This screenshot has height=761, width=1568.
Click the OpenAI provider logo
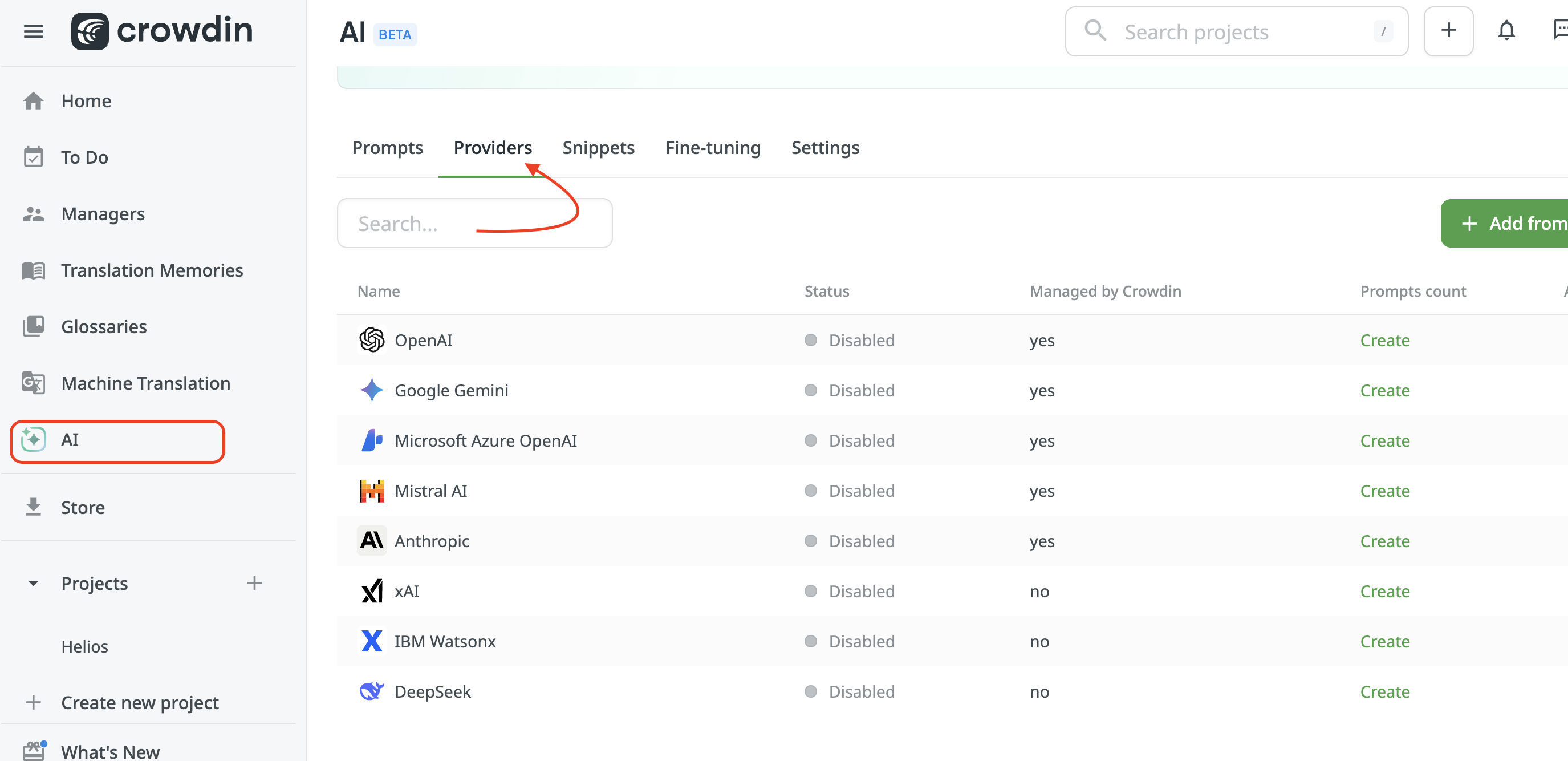coord(371,341)
